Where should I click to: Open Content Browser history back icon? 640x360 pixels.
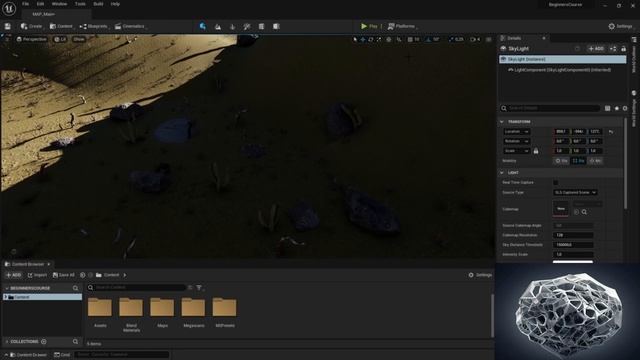coord(83,275)
